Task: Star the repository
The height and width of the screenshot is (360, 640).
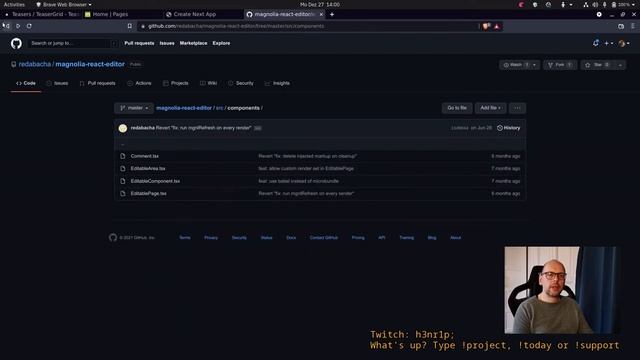Action: tap(598, 65)
